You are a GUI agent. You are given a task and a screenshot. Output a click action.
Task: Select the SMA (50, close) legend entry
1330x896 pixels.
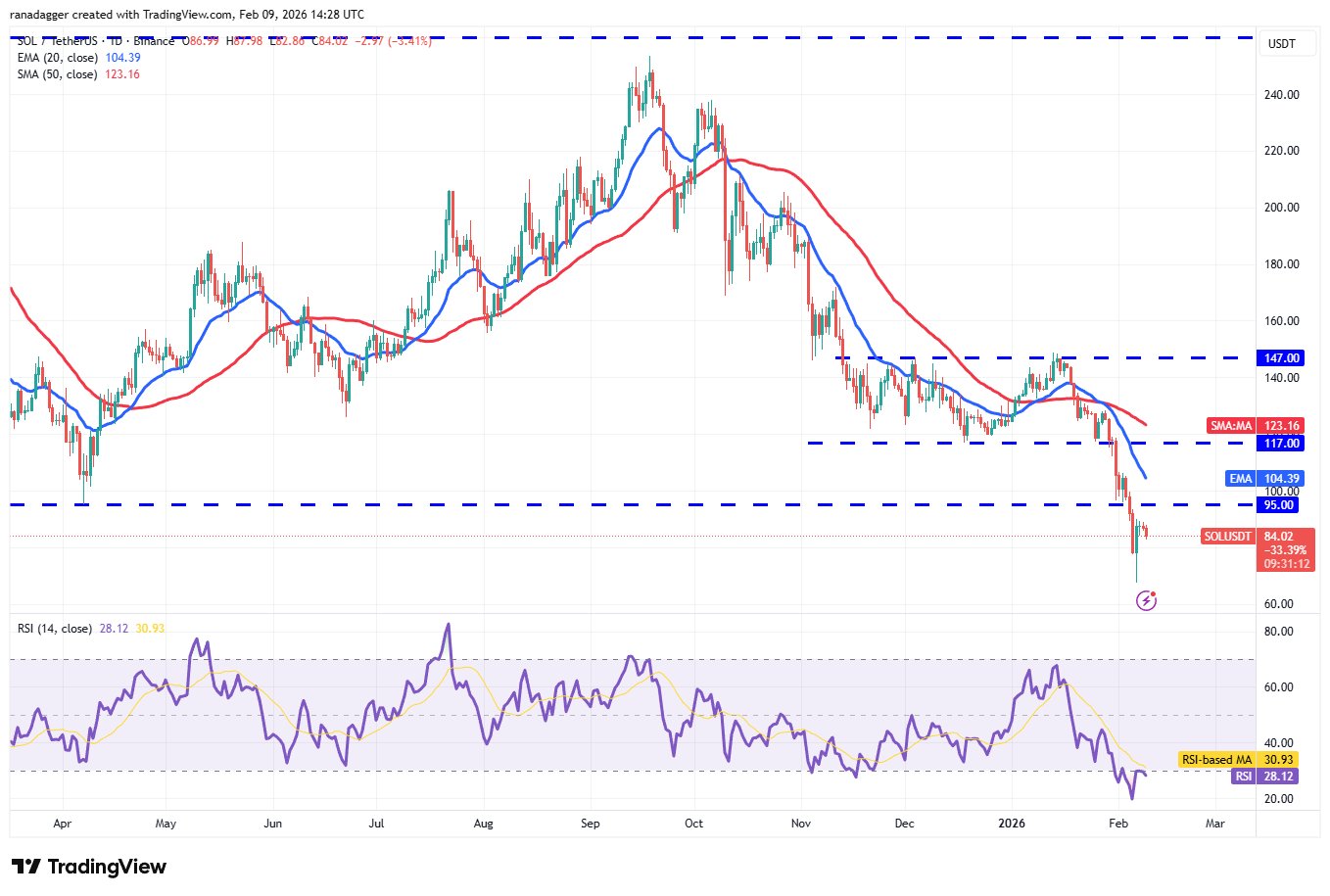pyautogui.click(x=57, y=74)
